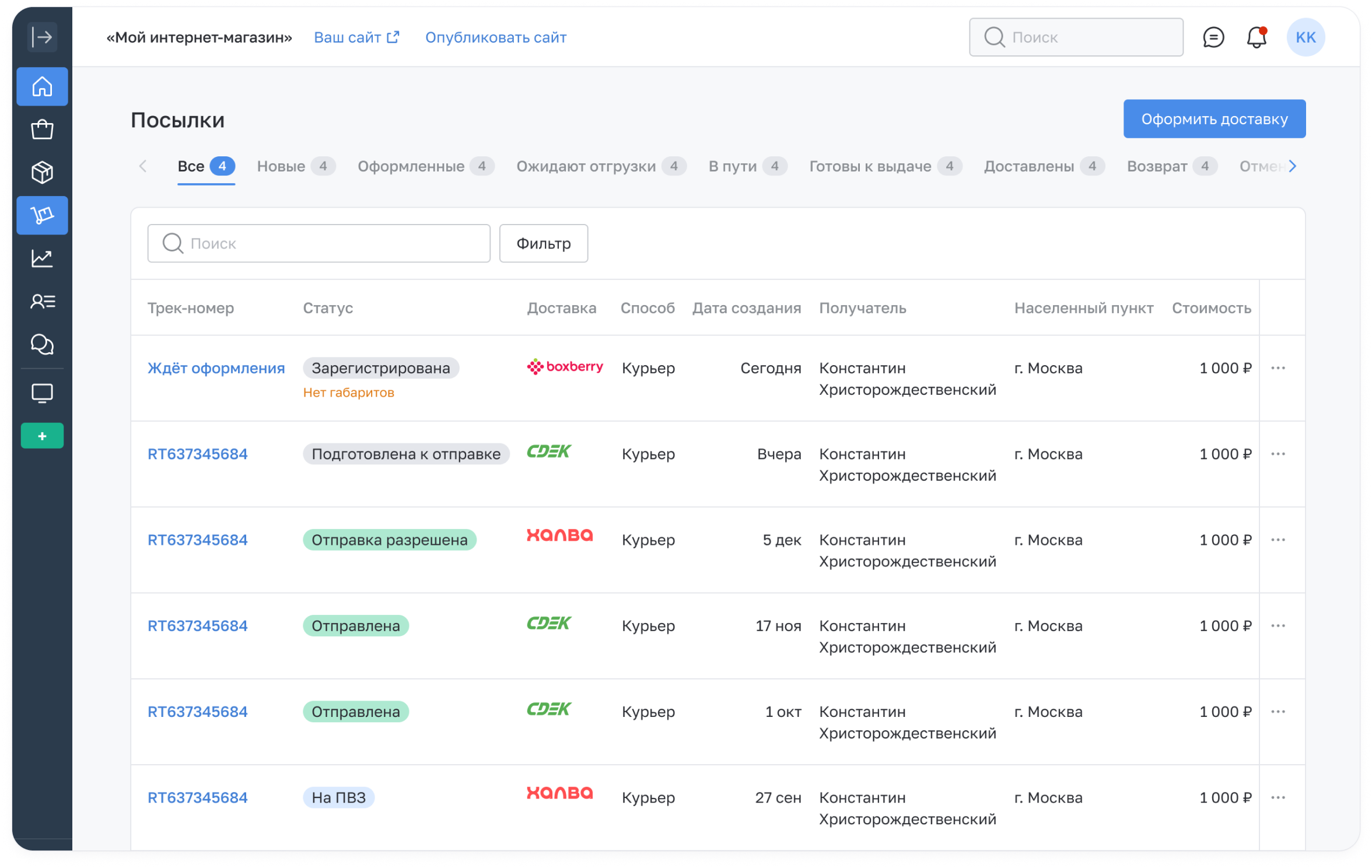Select the Все tab
The image size is (1372, 868).
coord(206,166)
